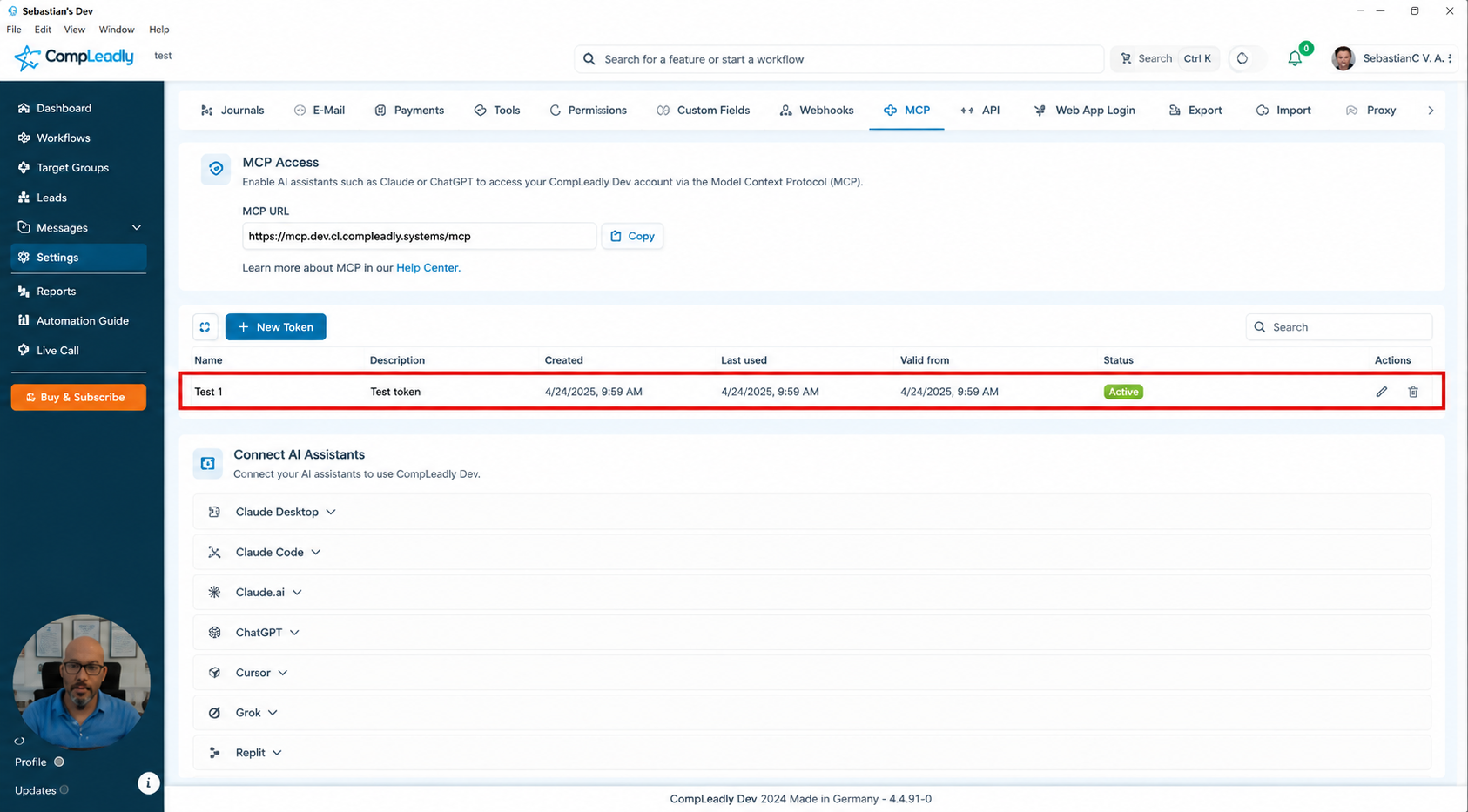Refresh the token list with the icon beside New Token
1468x812 pixels.
pos(205,327)
